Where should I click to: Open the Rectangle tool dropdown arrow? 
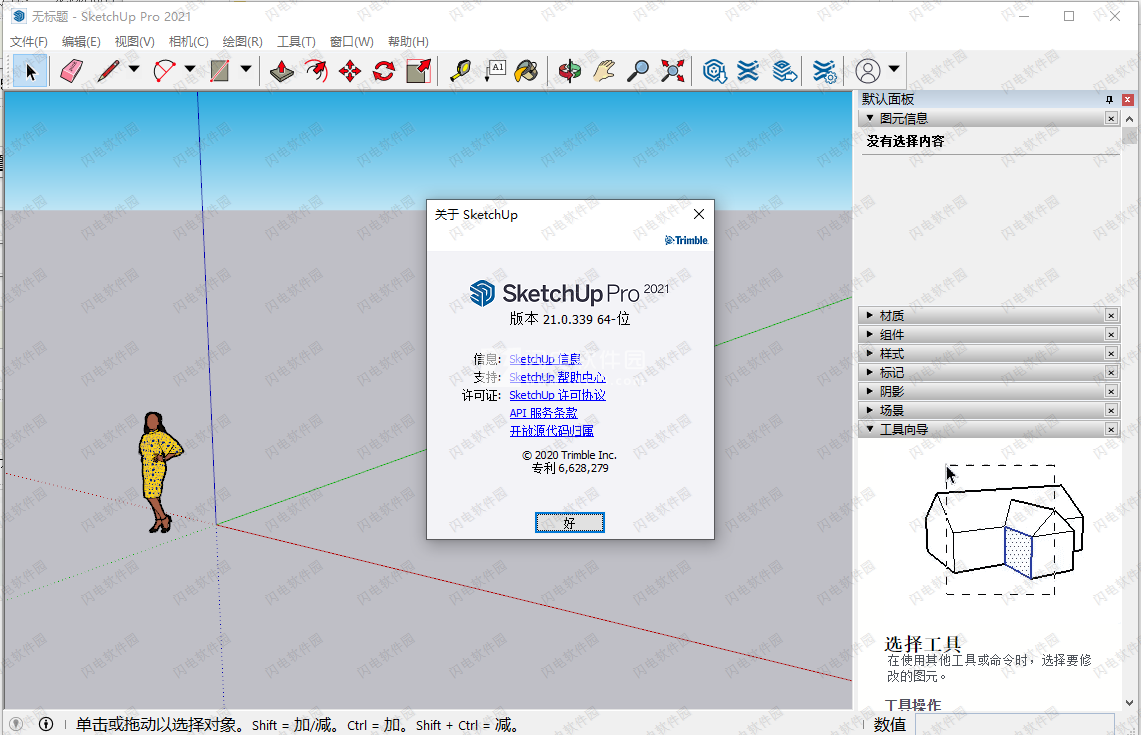246,69
